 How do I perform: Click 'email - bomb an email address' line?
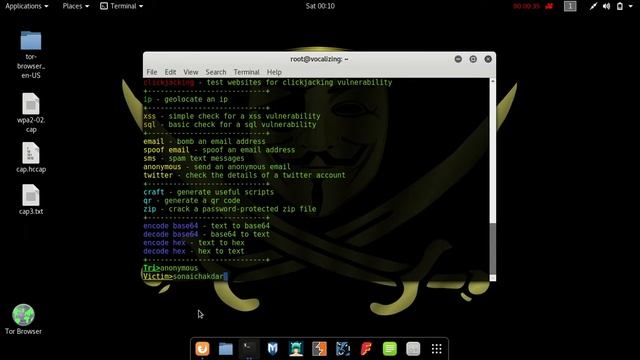coord(204,142)
